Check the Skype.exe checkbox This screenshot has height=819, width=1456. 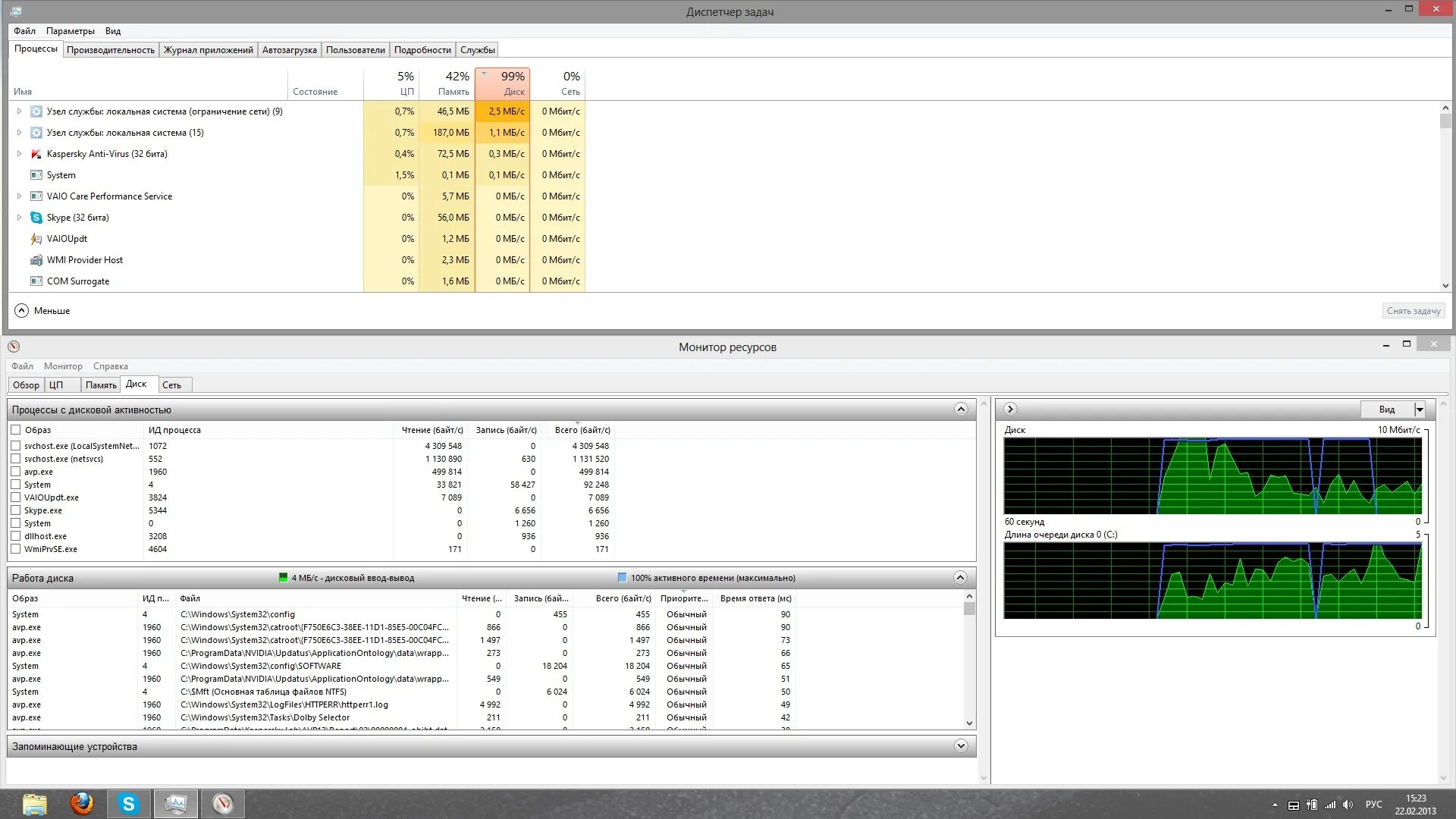pos(15,510)
